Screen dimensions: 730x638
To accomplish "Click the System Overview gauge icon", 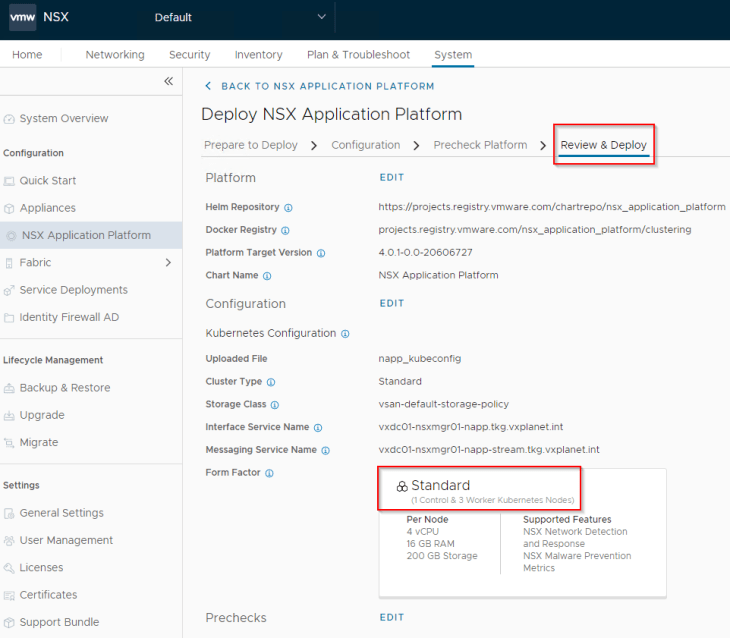I will [x=9, y=119].
